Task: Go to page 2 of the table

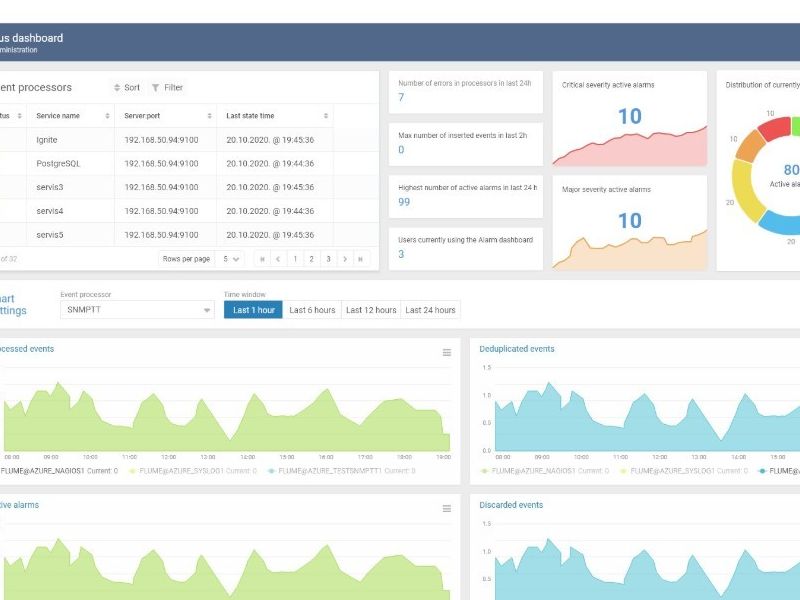Action: coord(311,259)
